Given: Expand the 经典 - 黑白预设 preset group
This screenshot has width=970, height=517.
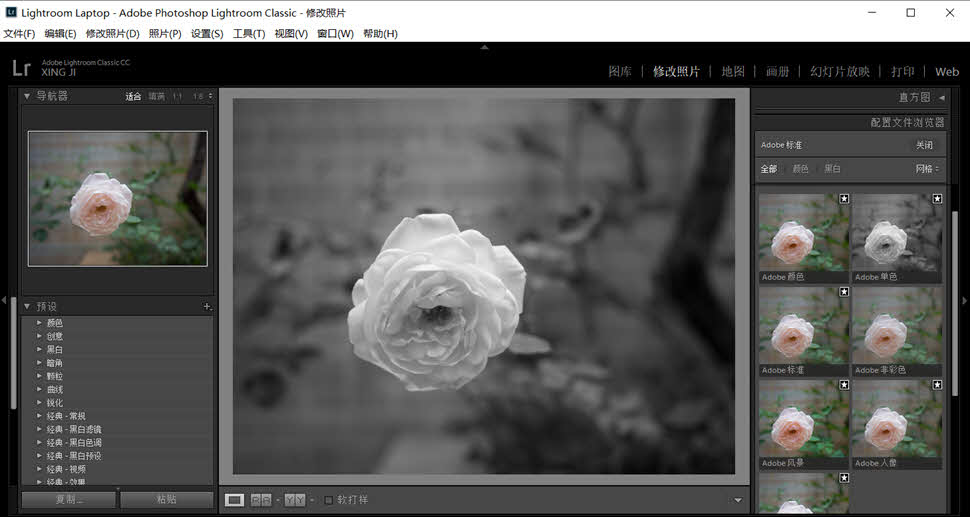Looking at the screenshot, I should [40, 456].
